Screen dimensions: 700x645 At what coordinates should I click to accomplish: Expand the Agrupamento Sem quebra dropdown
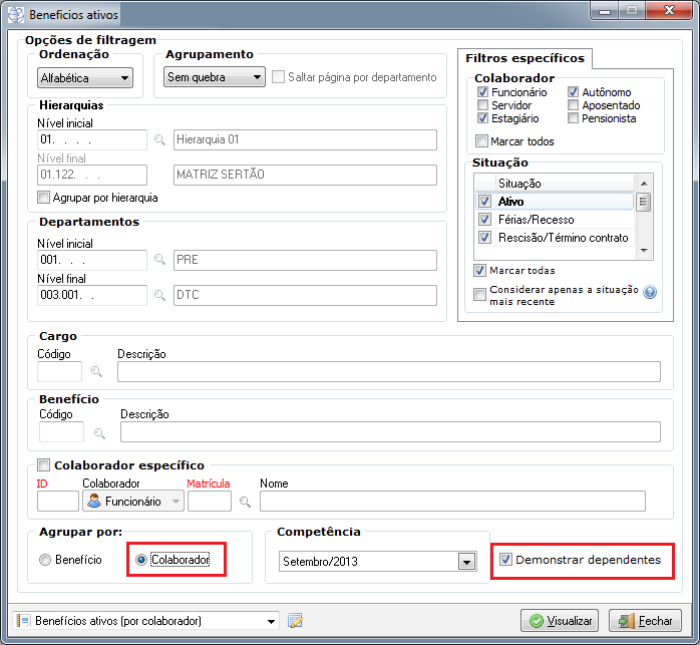(213, 77)
